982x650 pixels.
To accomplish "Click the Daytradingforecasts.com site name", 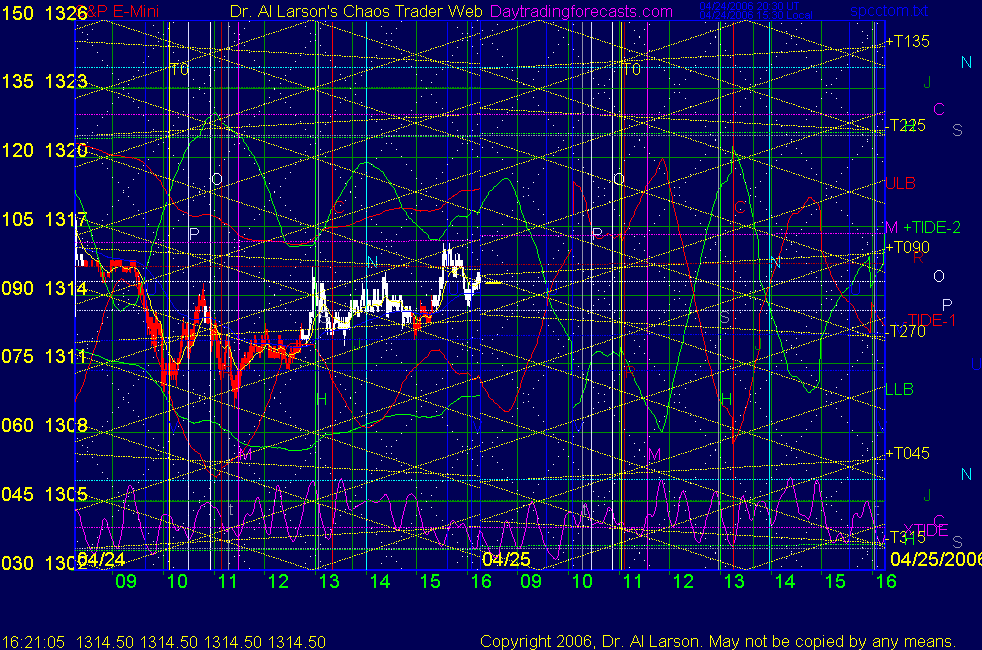I will click(x=581, y=12).
